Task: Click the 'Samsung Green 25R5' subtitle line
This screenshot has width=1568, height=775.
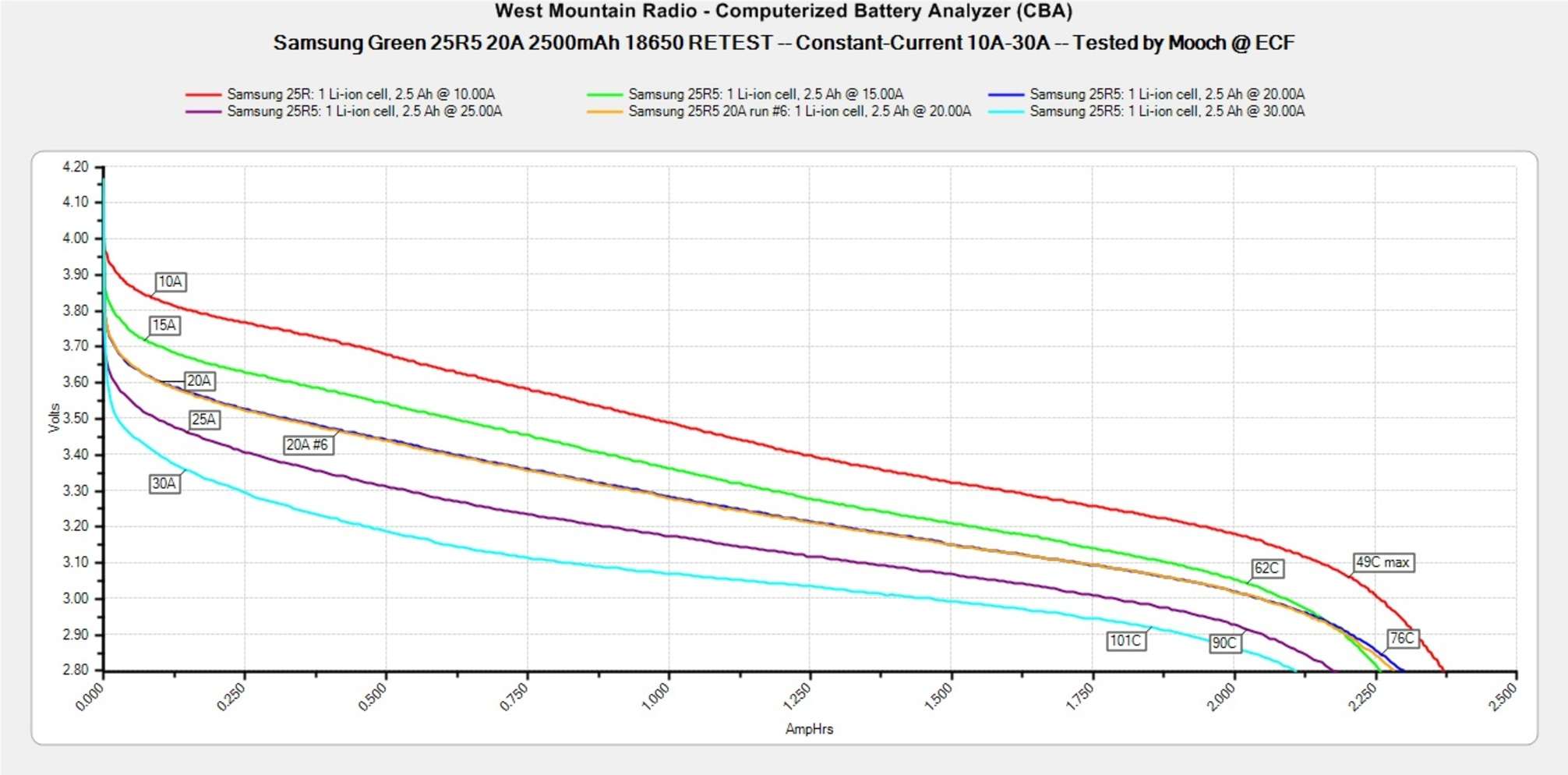Action: (783, 43)
